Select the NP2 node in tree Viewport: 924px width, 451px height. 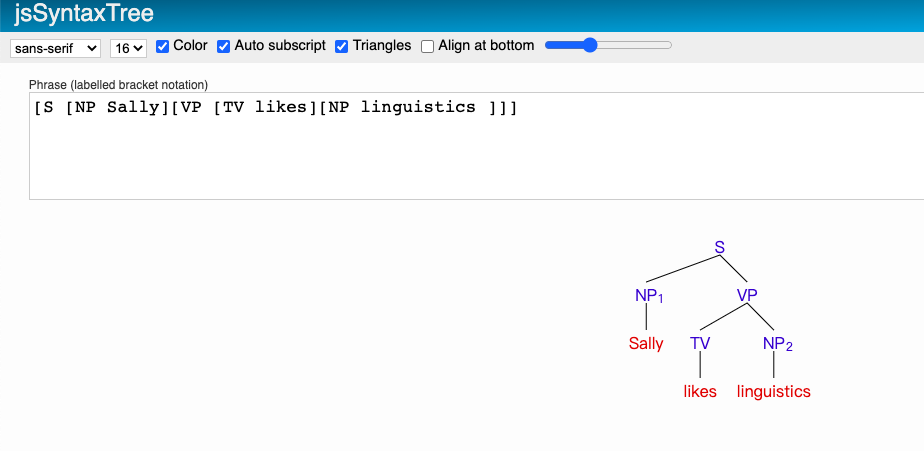(x=778, y=344)
